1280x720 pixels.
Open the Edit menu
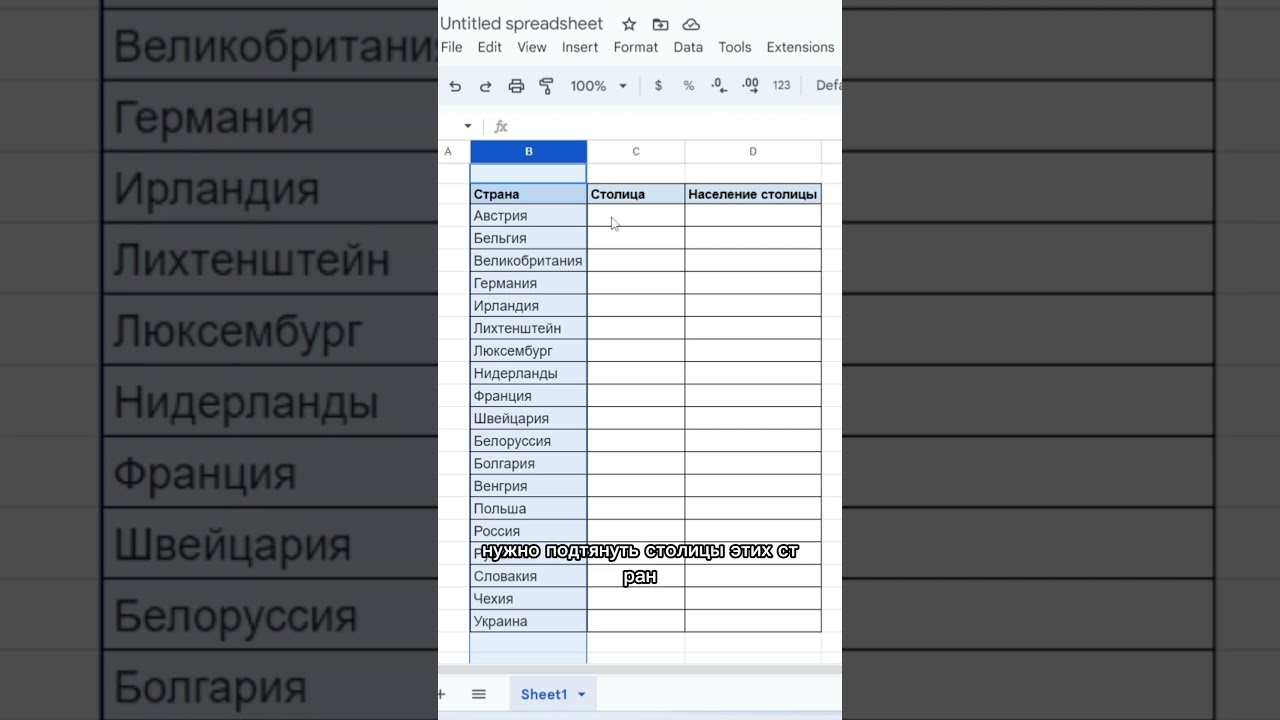(x=490, y=47)
